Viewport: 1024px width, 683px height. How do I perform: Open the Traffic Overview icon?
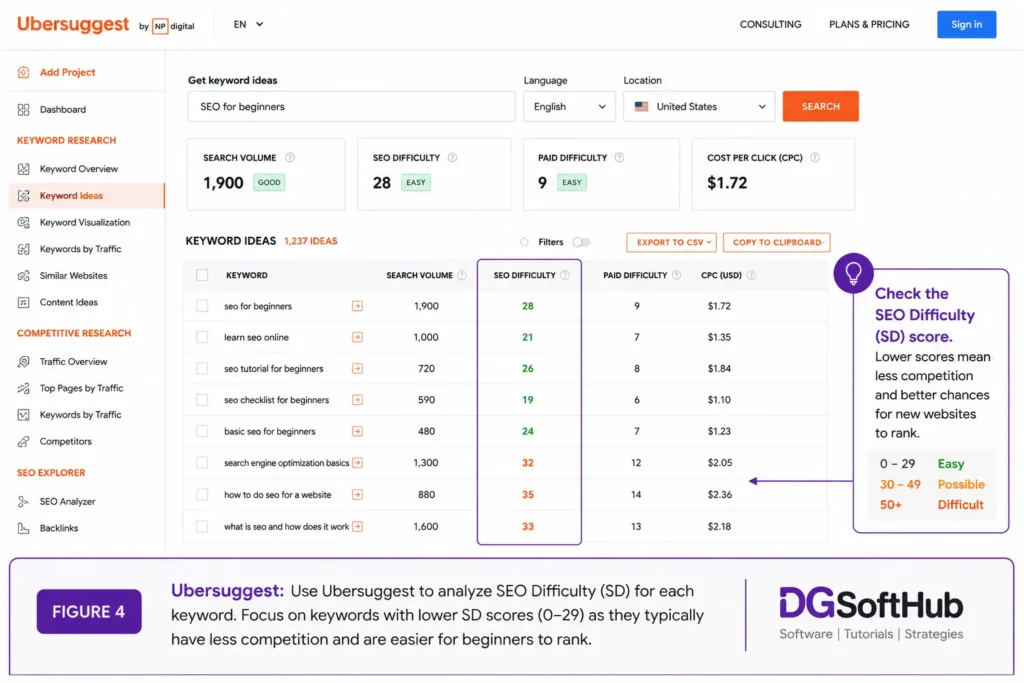24,361
